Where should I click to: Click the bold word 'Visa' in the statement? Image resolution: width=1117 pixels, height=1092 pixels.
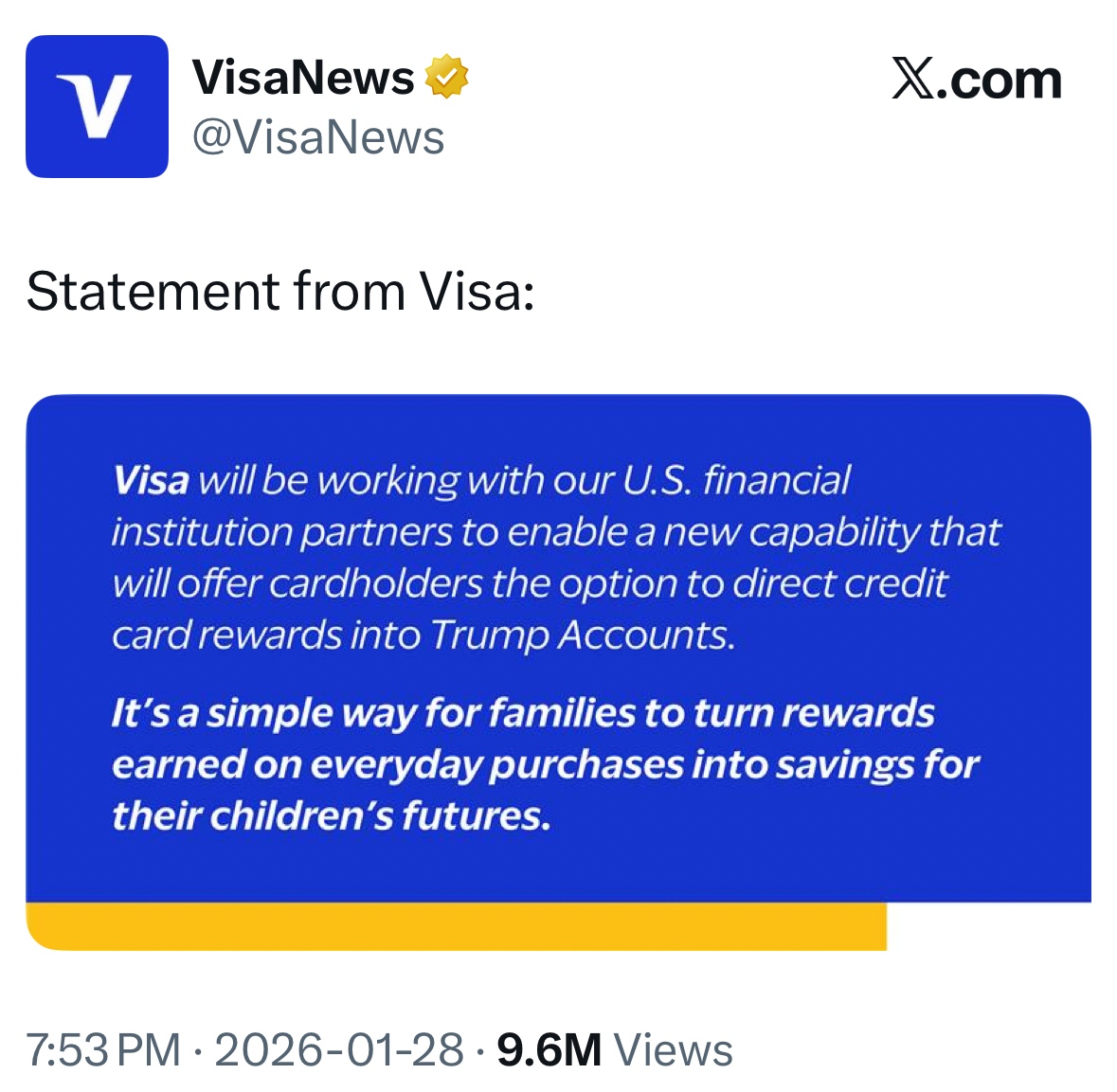151,480
